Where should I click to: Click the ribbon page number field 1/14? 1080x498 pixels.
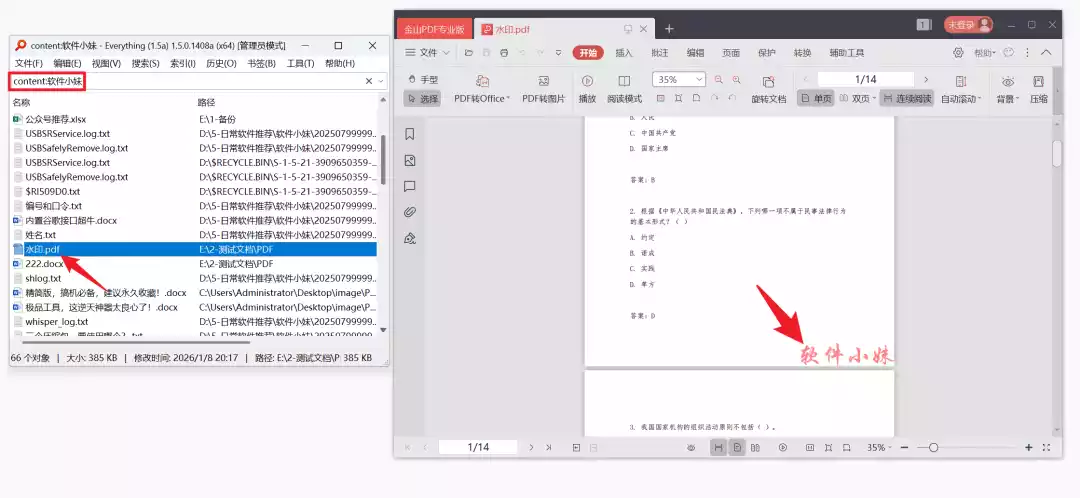(x=866, y=79)
